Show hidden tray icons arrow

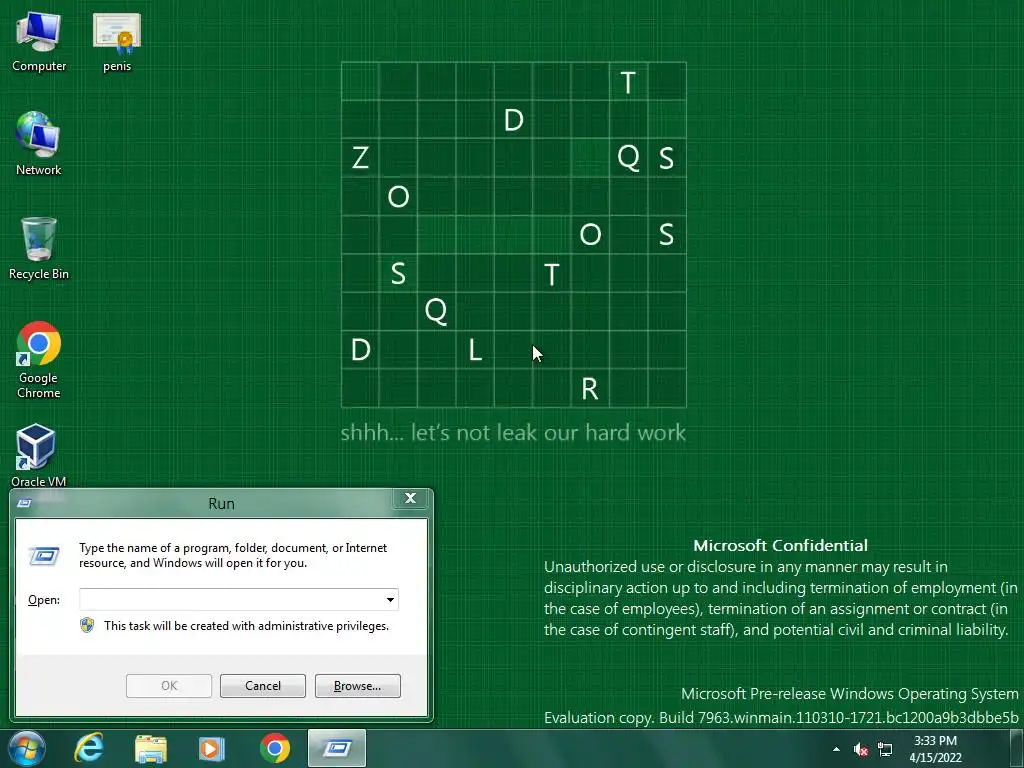(x=837, y=749)
